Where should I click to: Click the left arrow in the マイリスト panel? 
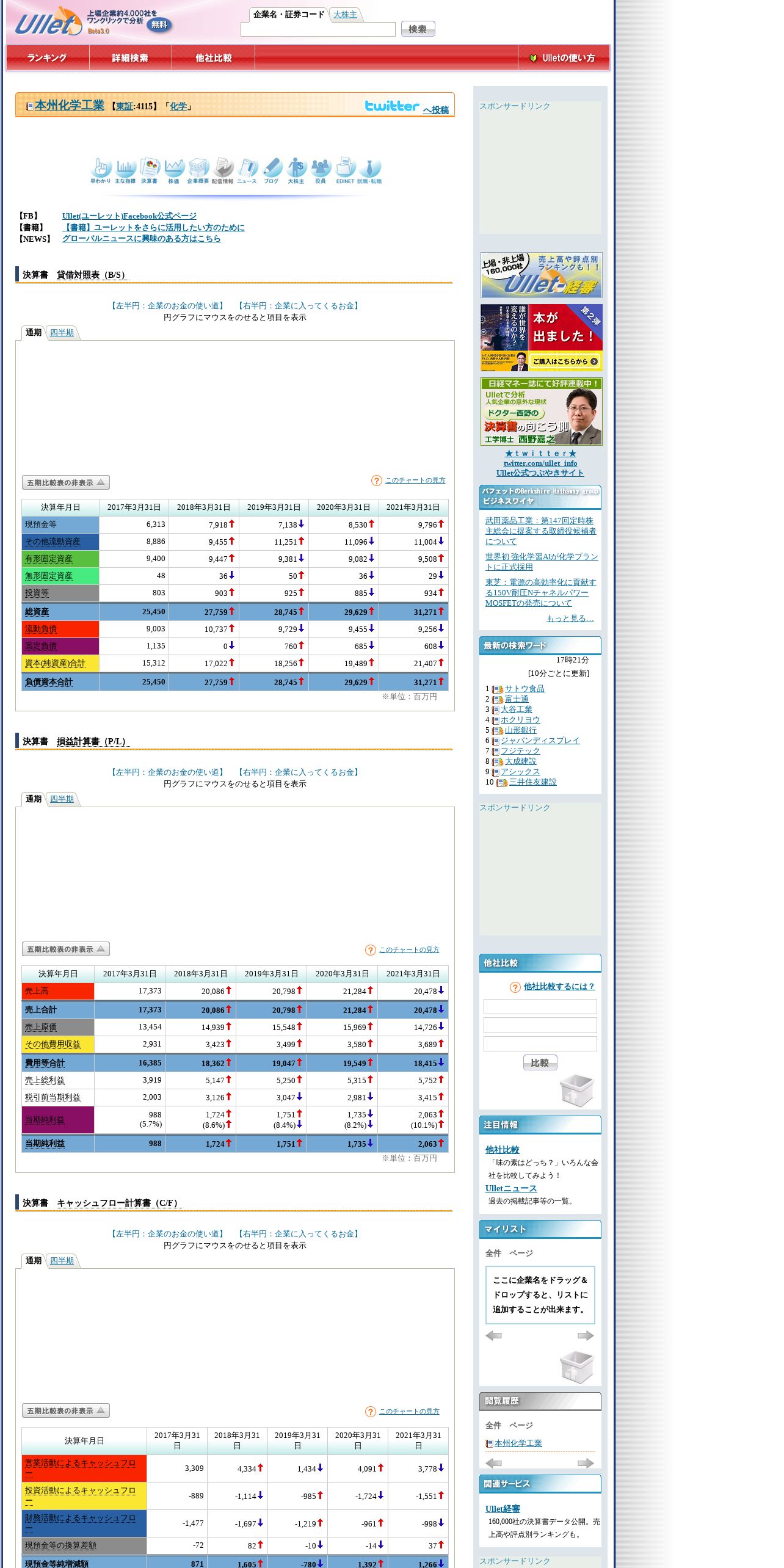pos(493,1335)
